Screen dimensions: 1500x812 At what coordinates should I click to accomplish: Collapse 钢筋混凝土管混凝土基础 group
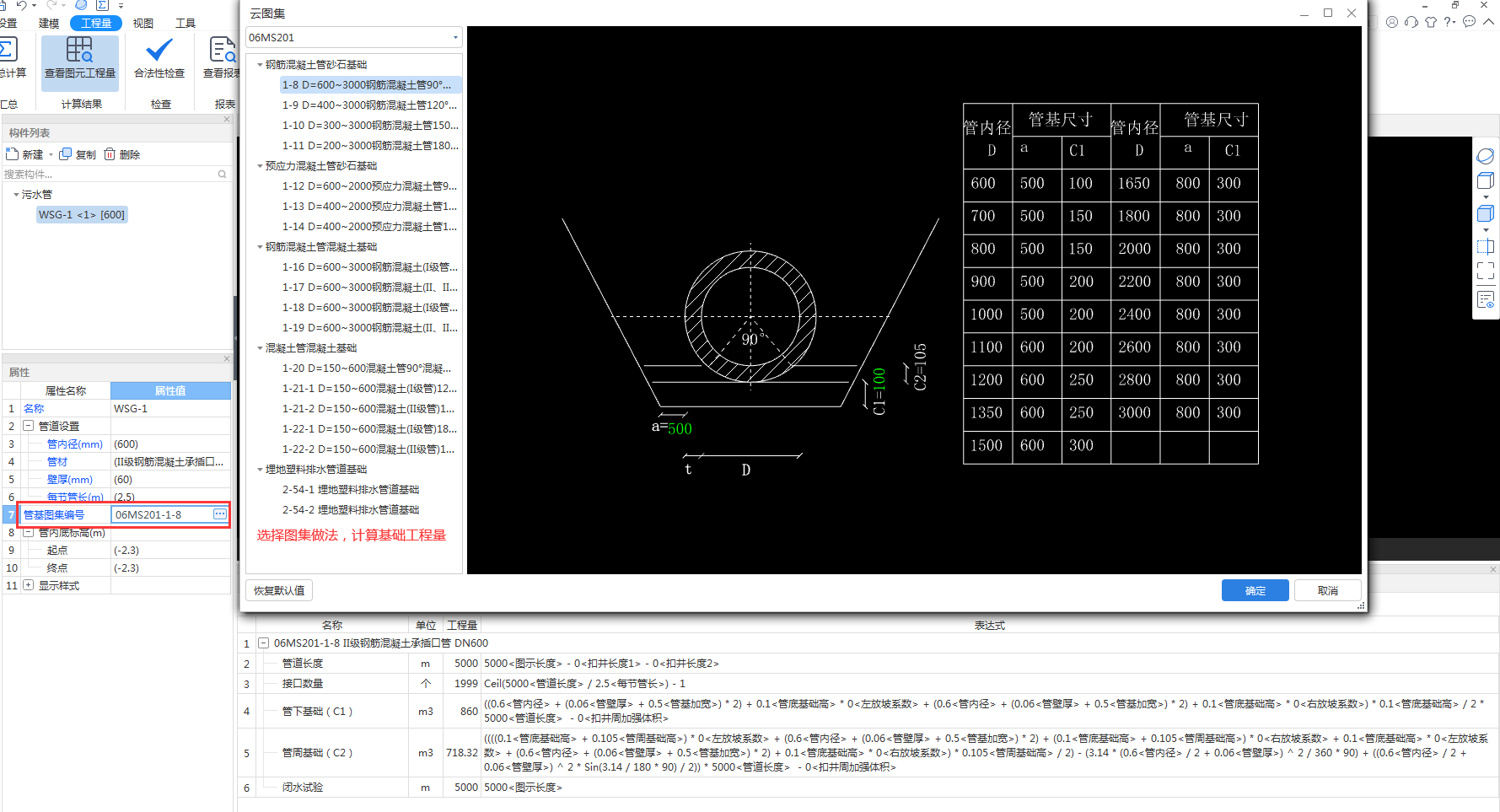point(260,246)
